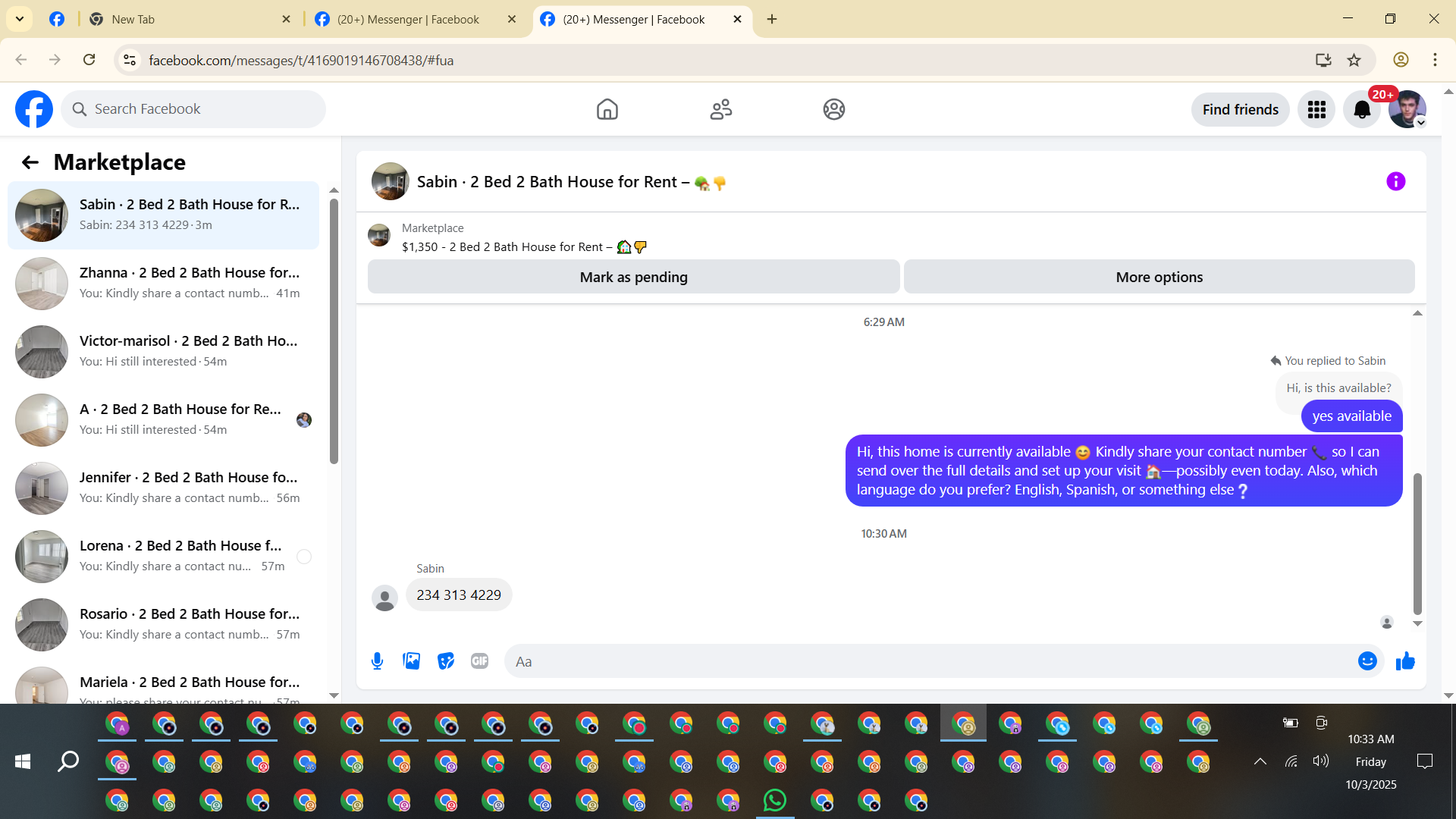Attach a photo file using image icon
This screenshot has height=819, width=1456.
pyautogui.click(x=412, y=661)
